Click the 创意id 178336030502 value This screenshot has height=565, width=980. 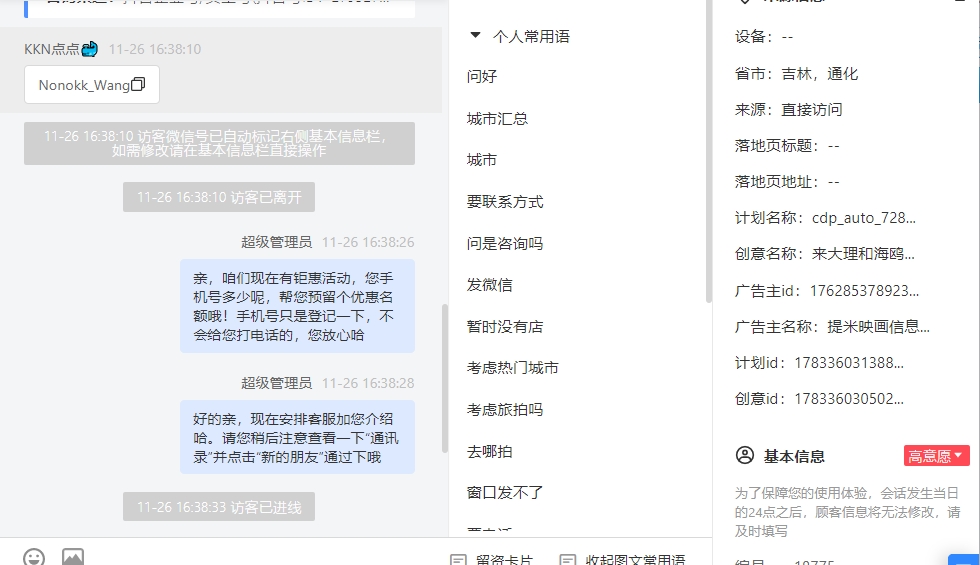click(849, 399)
